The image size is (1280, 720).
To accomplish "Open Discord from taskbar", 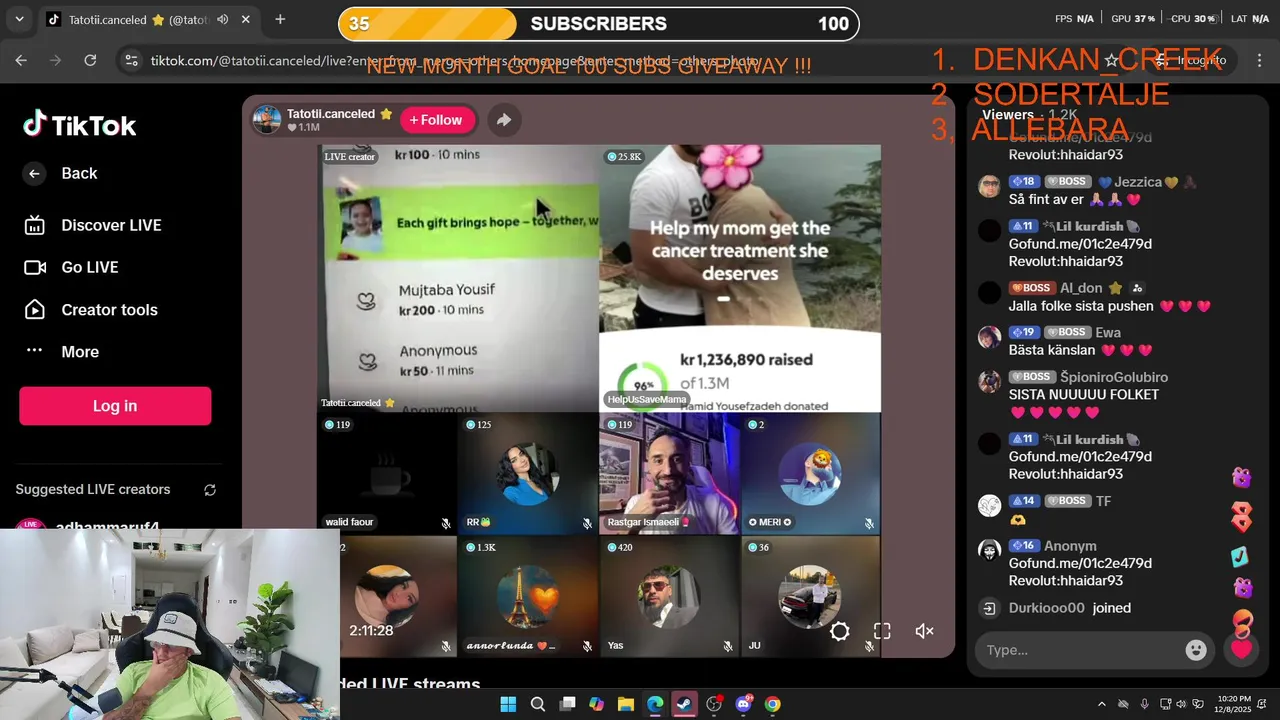I will [743, 704].
